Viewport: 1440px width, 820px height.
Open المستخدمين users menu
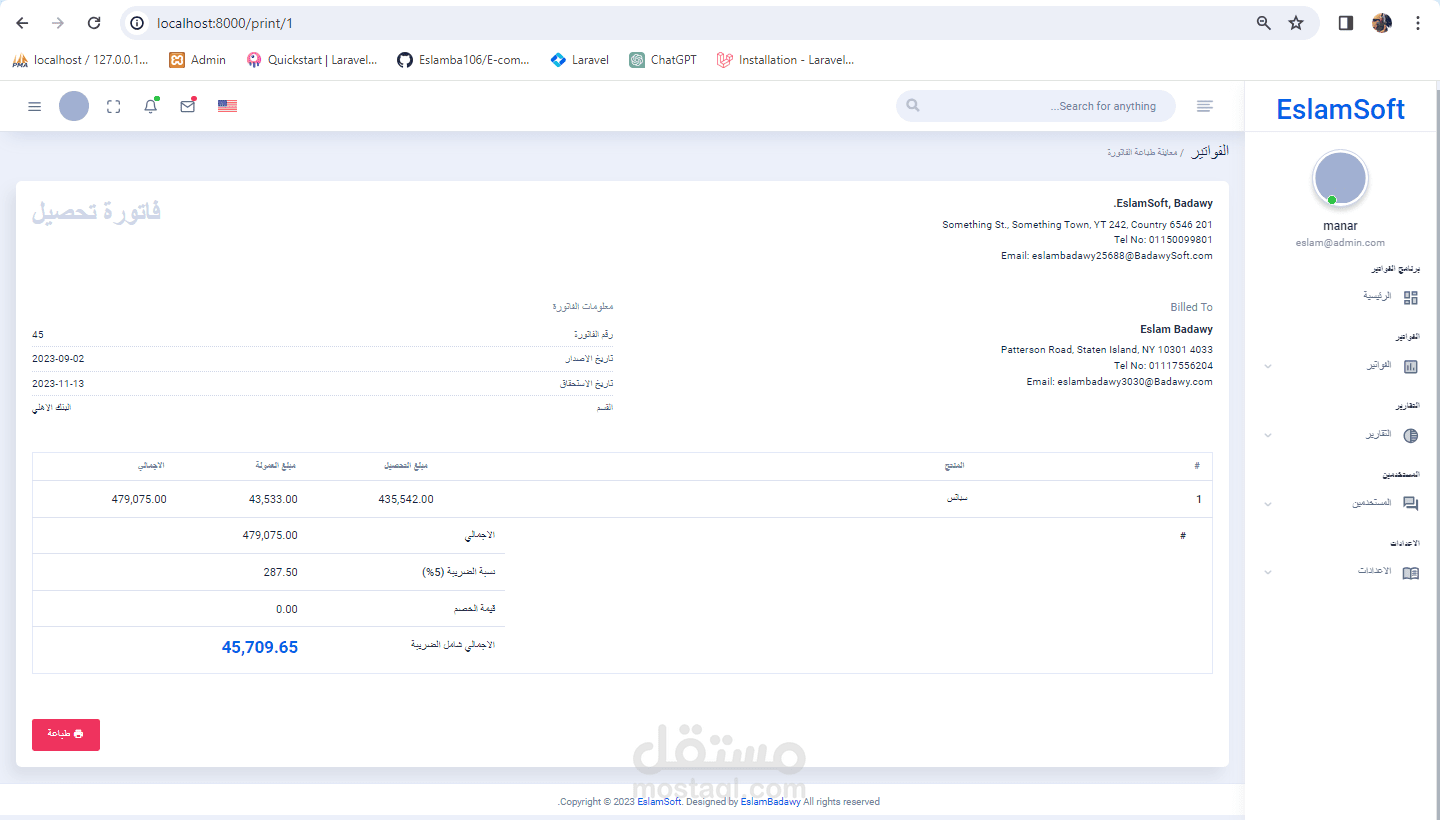click(1372, 503)
